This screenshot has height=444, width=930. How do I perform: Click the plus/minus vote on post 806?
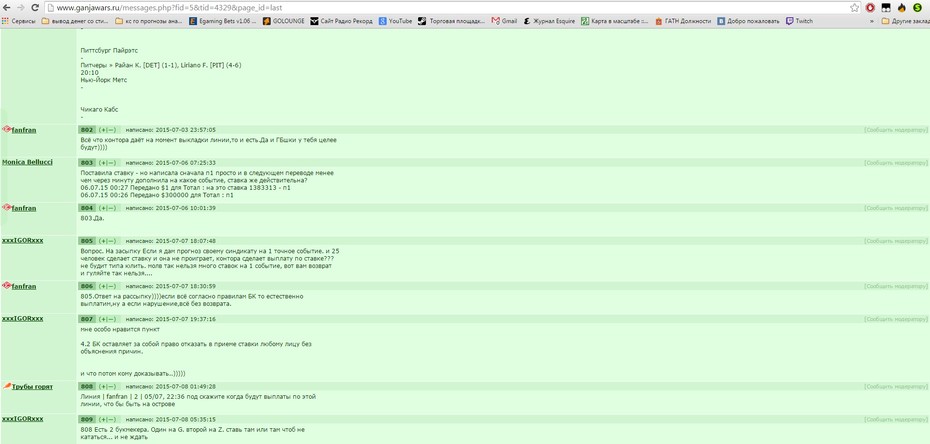(x=107, y=286)
